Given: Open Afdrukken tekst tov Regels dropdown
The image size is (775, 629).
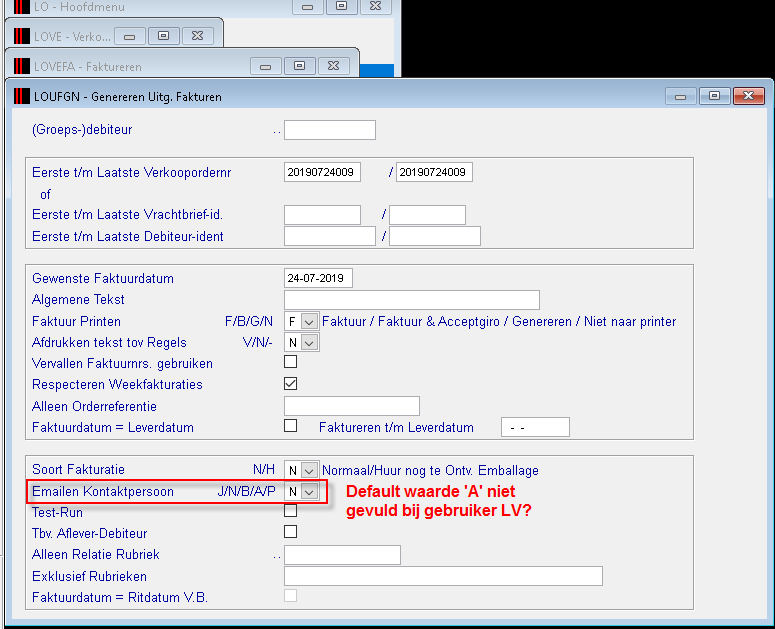Looking at the screenshot, I should pyautogui.click(x=309, y=342).
